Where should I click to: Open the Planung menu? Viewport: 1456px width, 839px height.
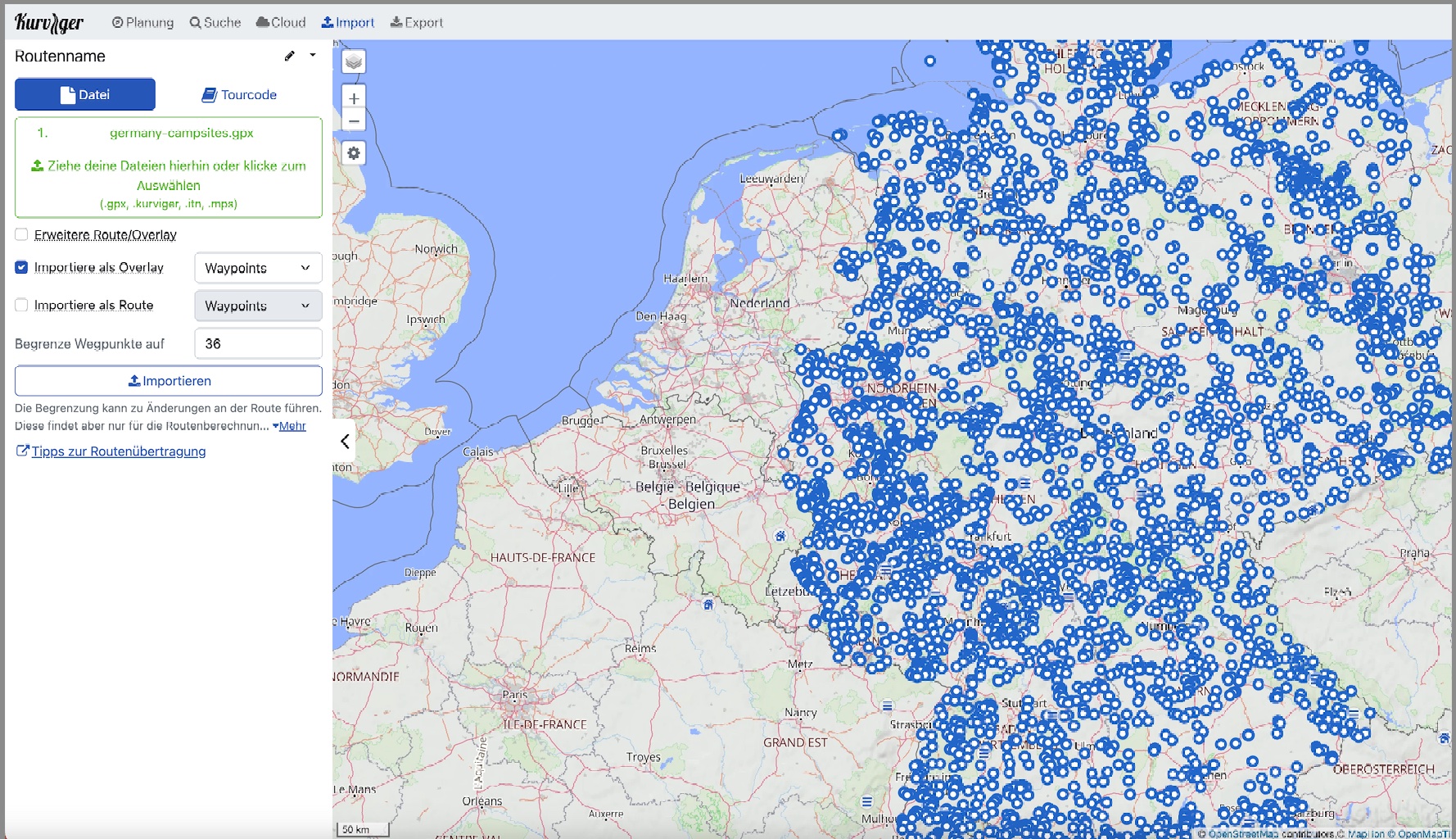coord(142,22)
